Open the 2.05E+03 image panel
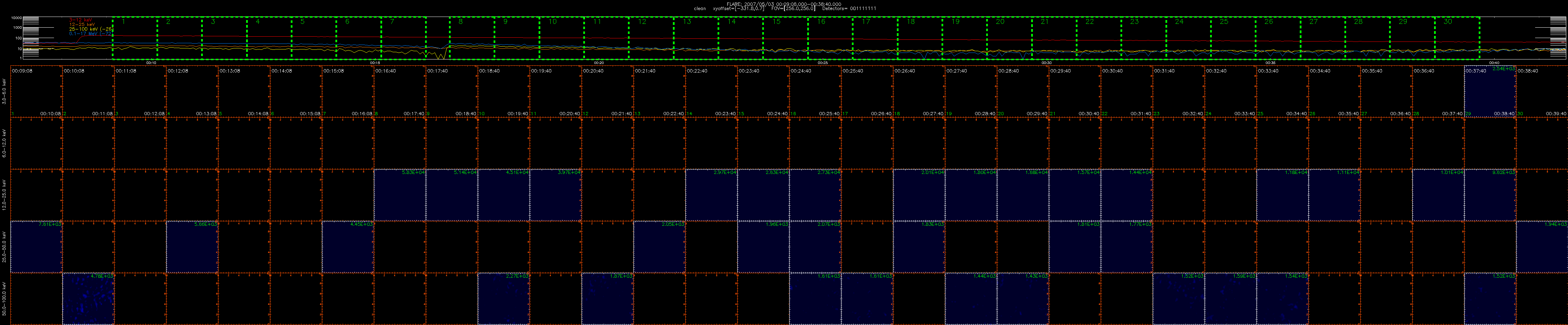This screenshot has width=1568, height=325. coord(660,247)
